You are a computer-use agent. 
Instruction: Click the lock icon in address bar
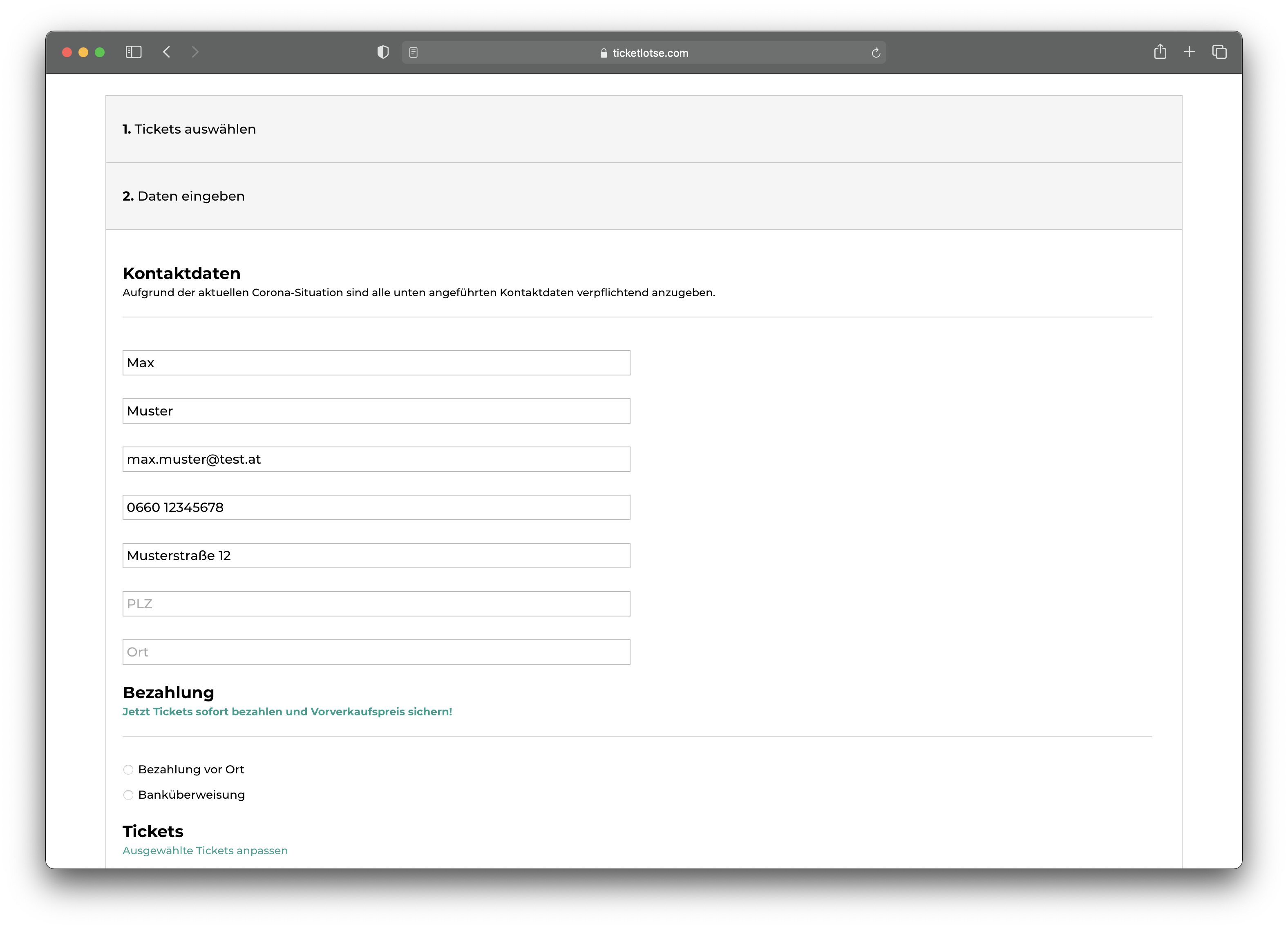(604, 53)
